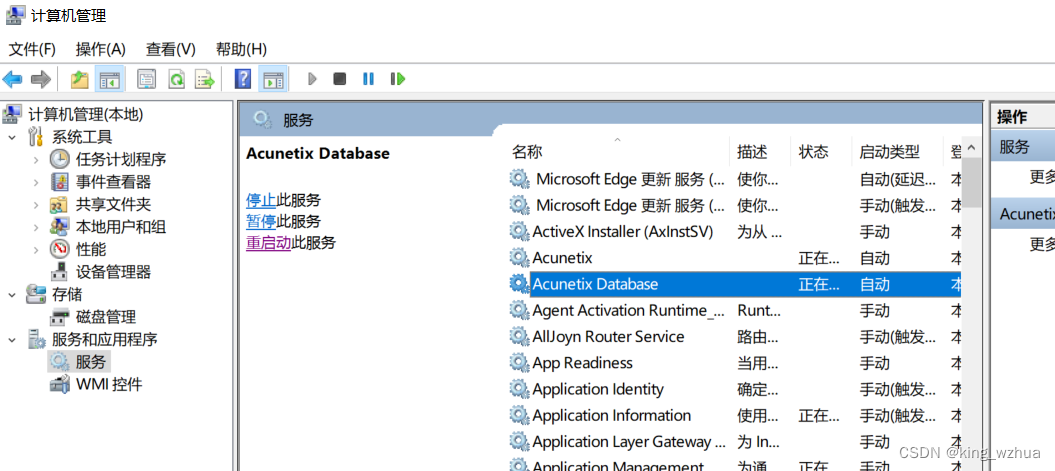Click the Forward arrow toolbar icon
Screen dimensions: 1055x471
(41, 79)
